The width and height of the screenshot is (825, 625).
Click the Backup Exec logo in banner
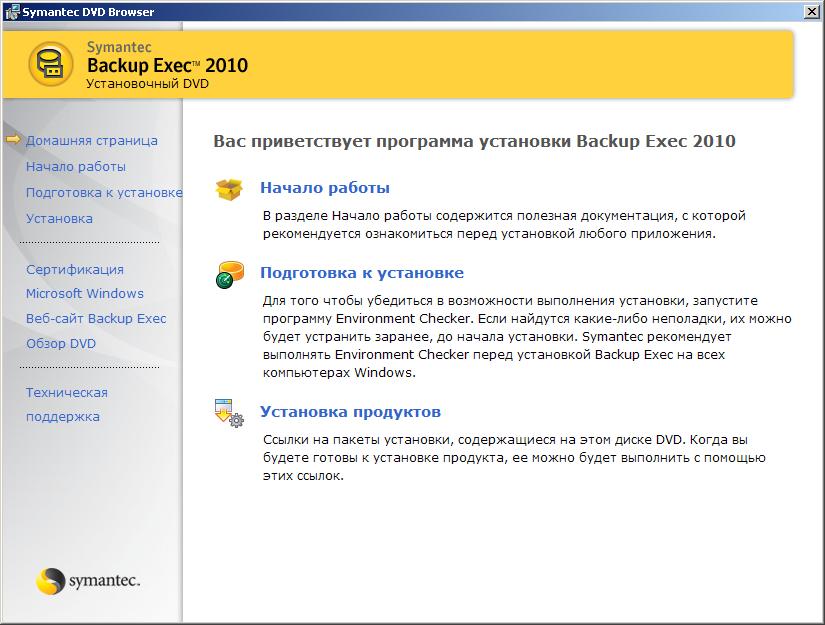[x=49, y=65]
